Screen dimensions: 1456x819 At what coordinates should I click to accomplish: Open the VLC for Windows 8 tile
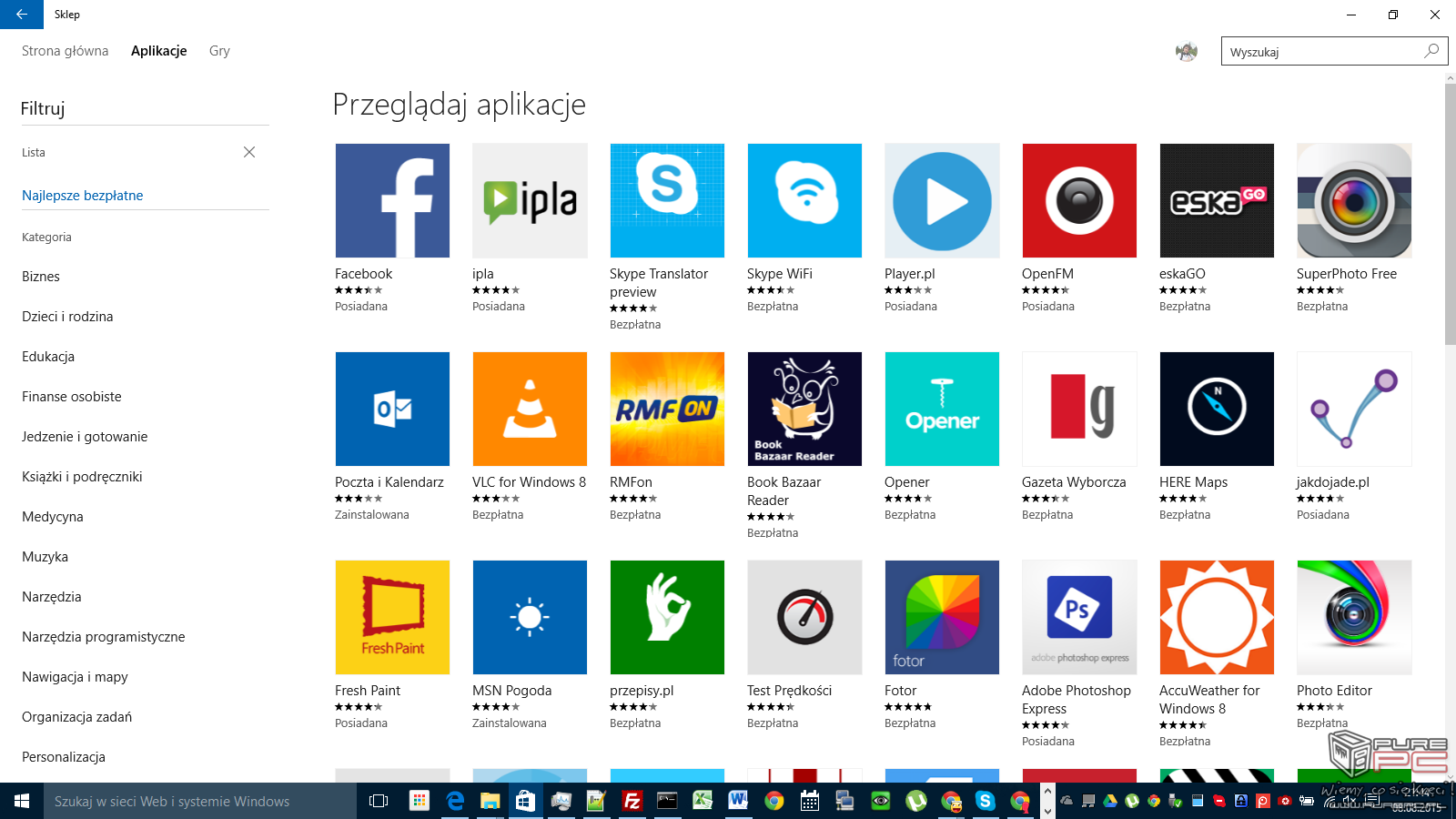point(530,409)
